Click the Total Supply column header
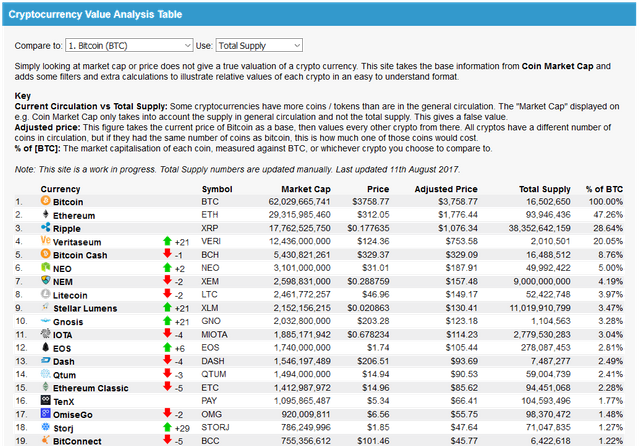The image size is (640, 446). tap(544, 189)
